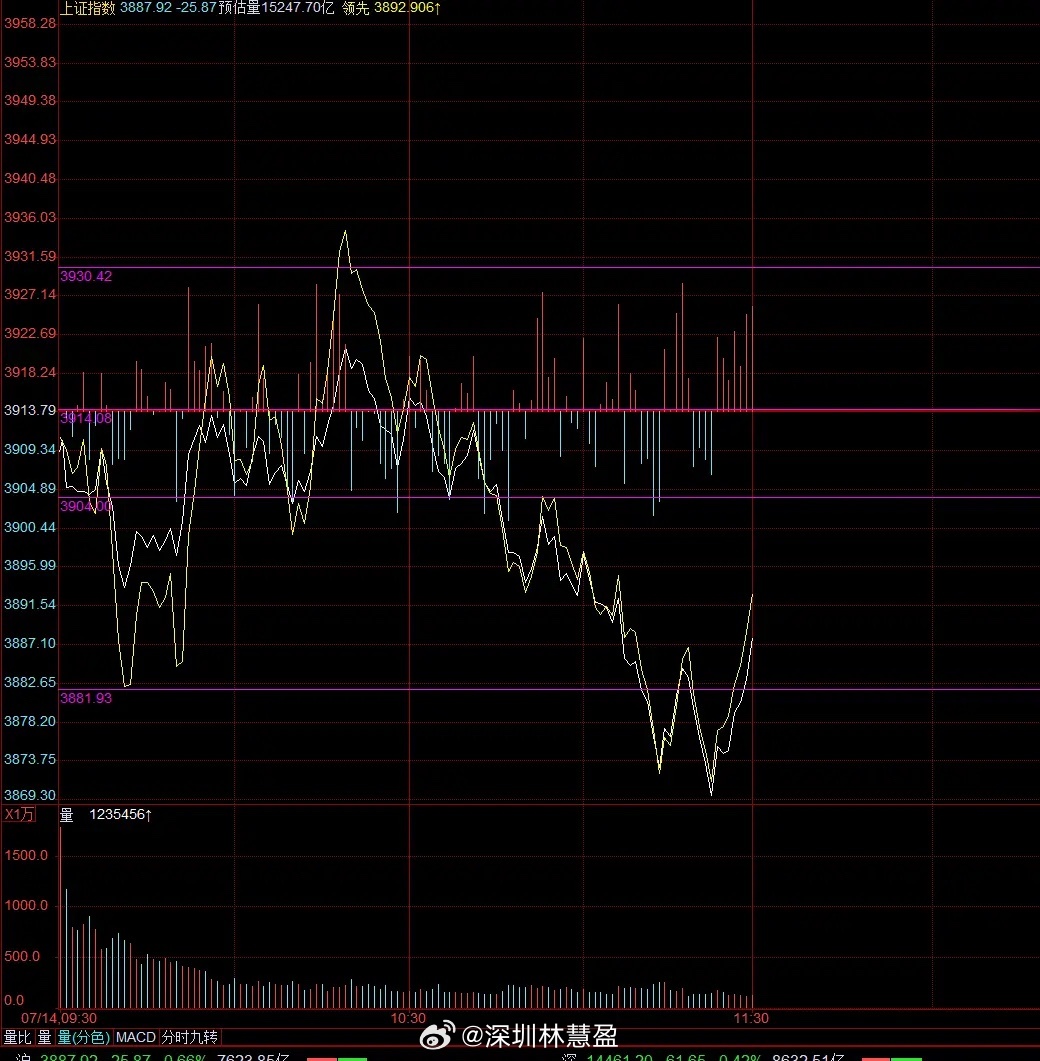This screenshot has width=1040, height=1061.
Task: Switch to the 量比 indicator tab
Action: coord(18,1037)
